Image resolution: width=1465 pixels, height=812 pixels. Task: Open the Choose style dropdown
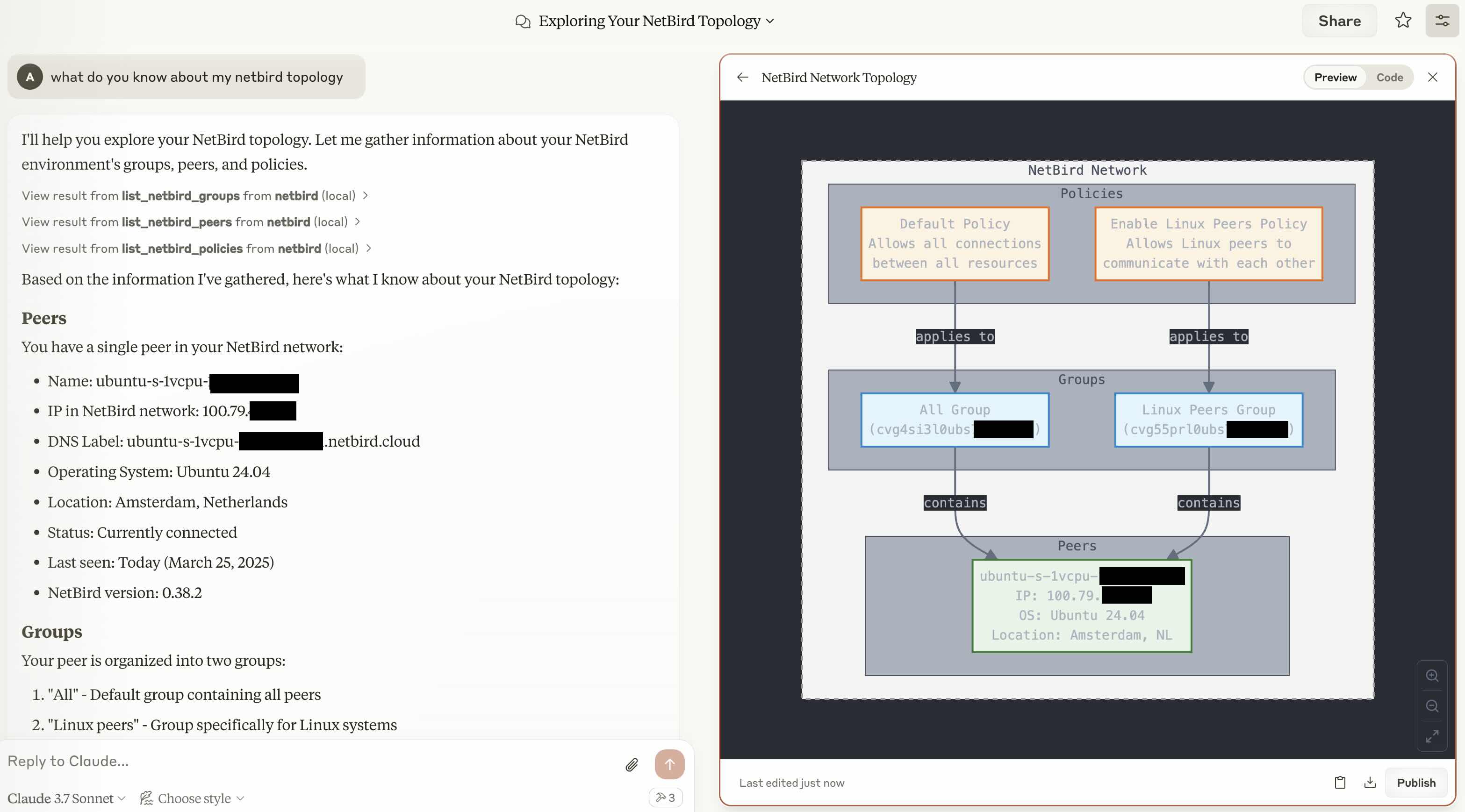pyautogui.click(x=193, y=798)
